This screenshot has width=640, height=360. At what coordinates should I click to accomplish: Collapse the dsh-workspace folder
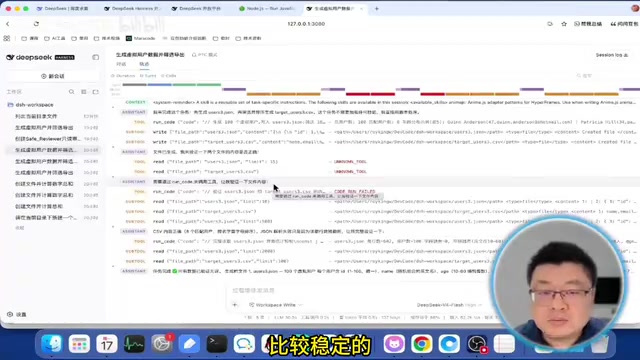tap(31, 105)
